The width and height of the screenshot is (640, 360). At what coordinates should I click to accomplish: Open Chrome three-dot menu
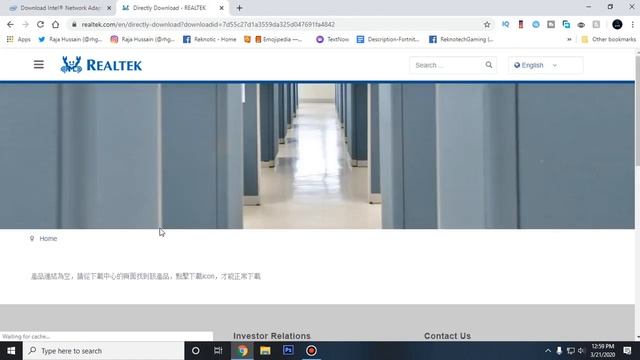click(x=632, y=24)
